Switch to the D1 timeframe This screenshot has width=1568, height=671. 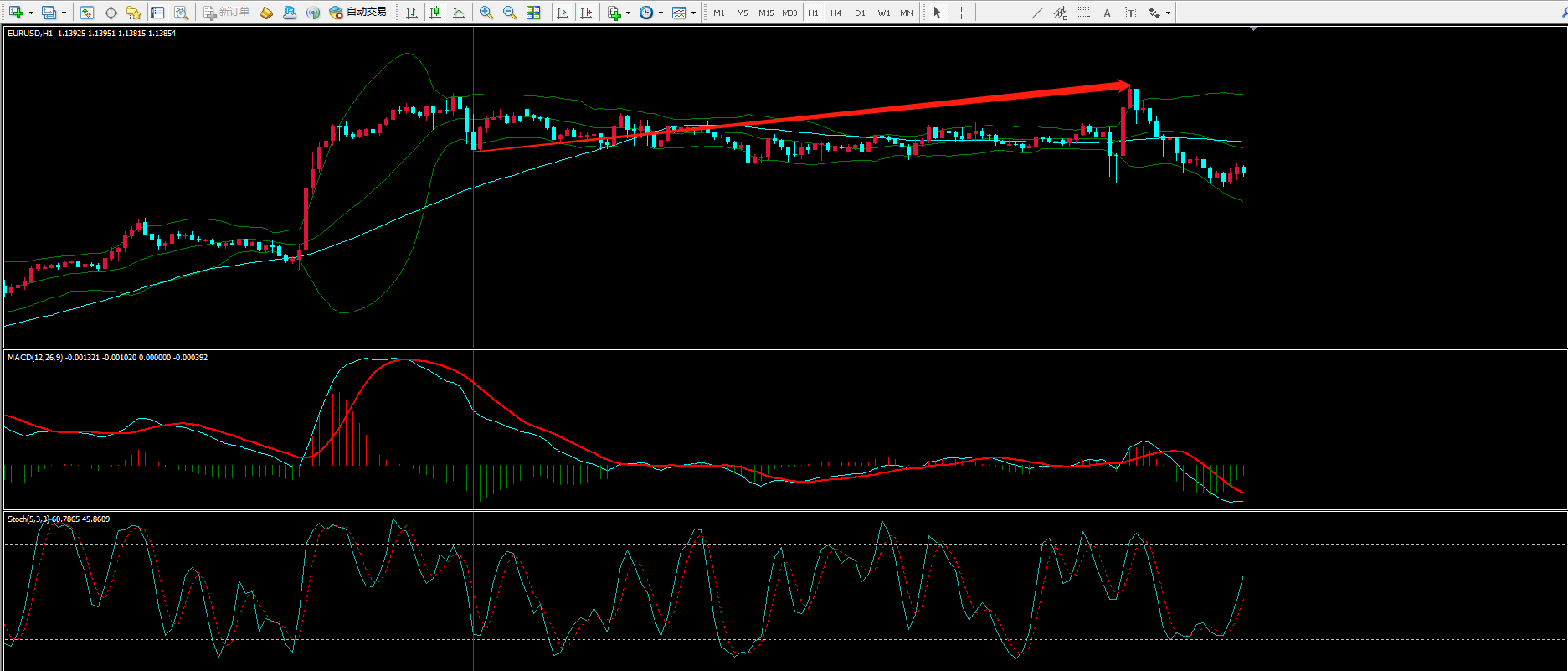[860, 13]
